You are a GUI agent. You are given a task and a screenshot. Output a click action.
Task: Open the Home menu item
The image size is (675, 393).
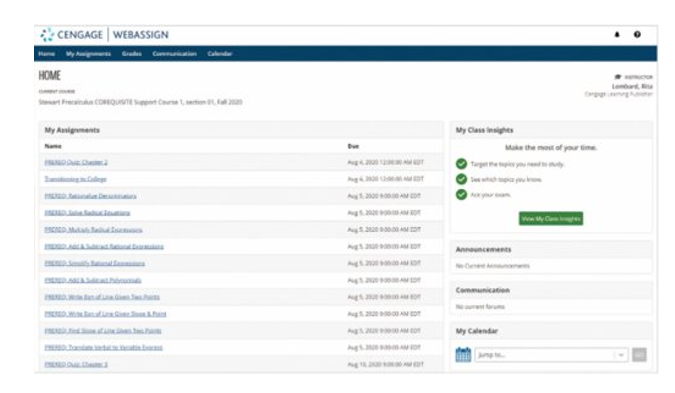tap(46, 54)
